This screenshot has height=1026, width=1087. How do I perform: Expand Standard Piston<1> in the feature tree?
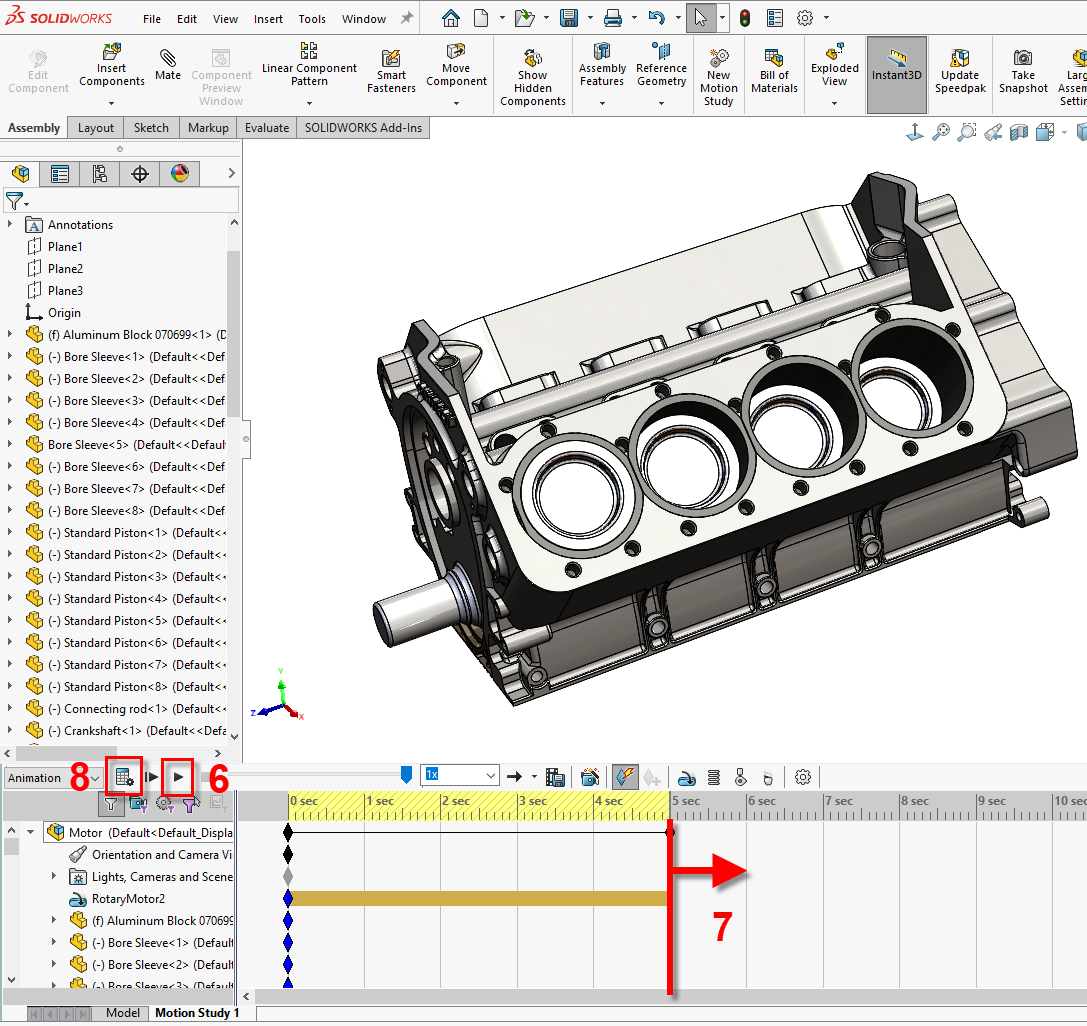10,532
